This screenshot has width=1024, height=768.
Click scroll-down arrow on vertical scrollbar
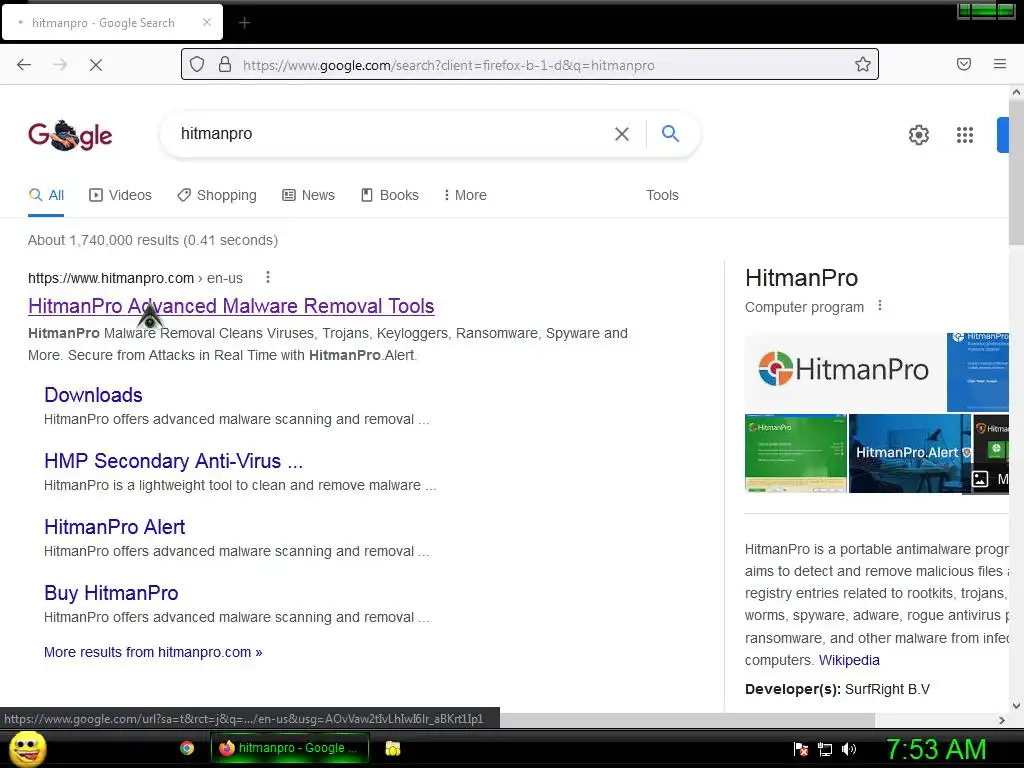(x=1016, y=705)
